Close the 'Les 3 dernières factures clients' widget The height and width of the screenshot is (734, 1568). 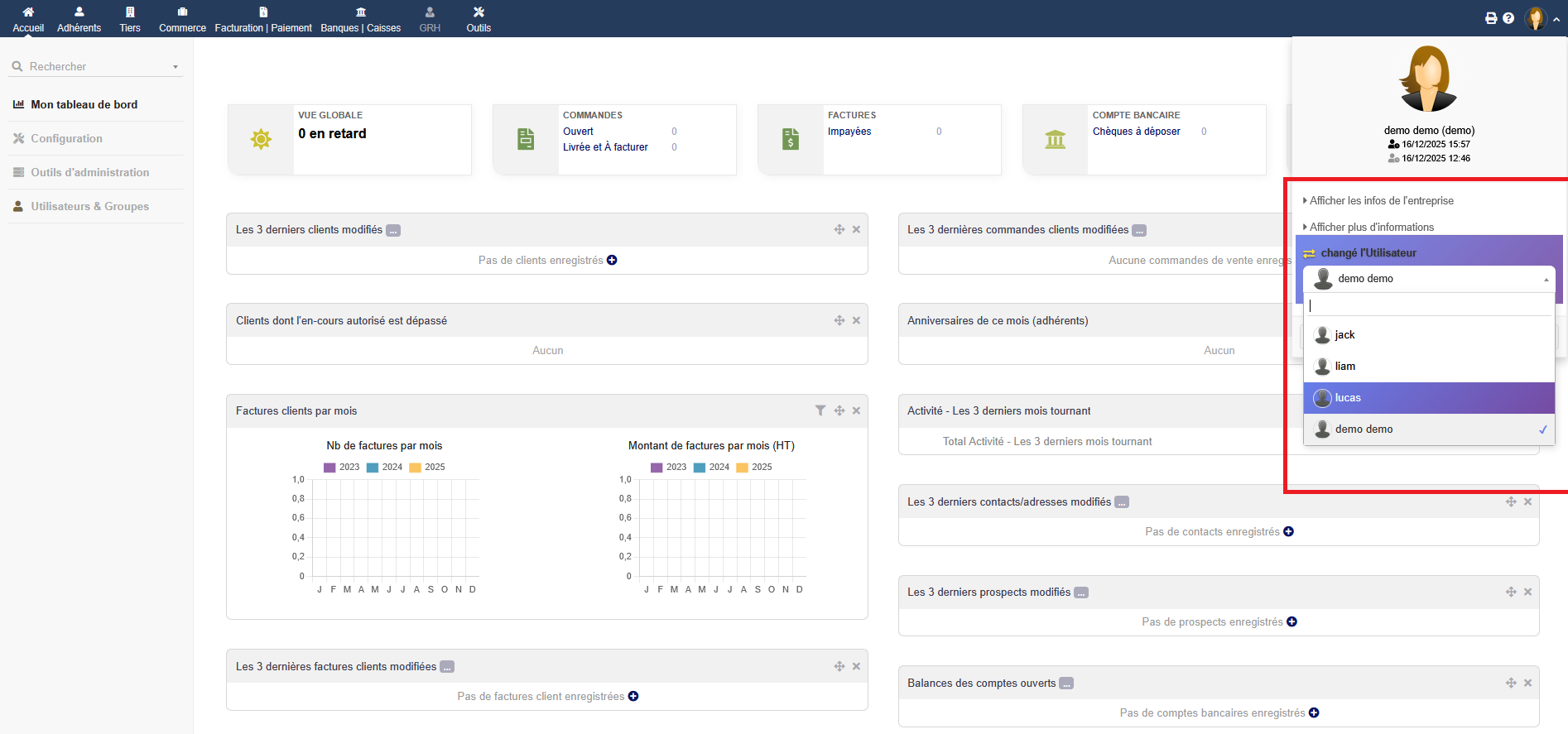857,666
